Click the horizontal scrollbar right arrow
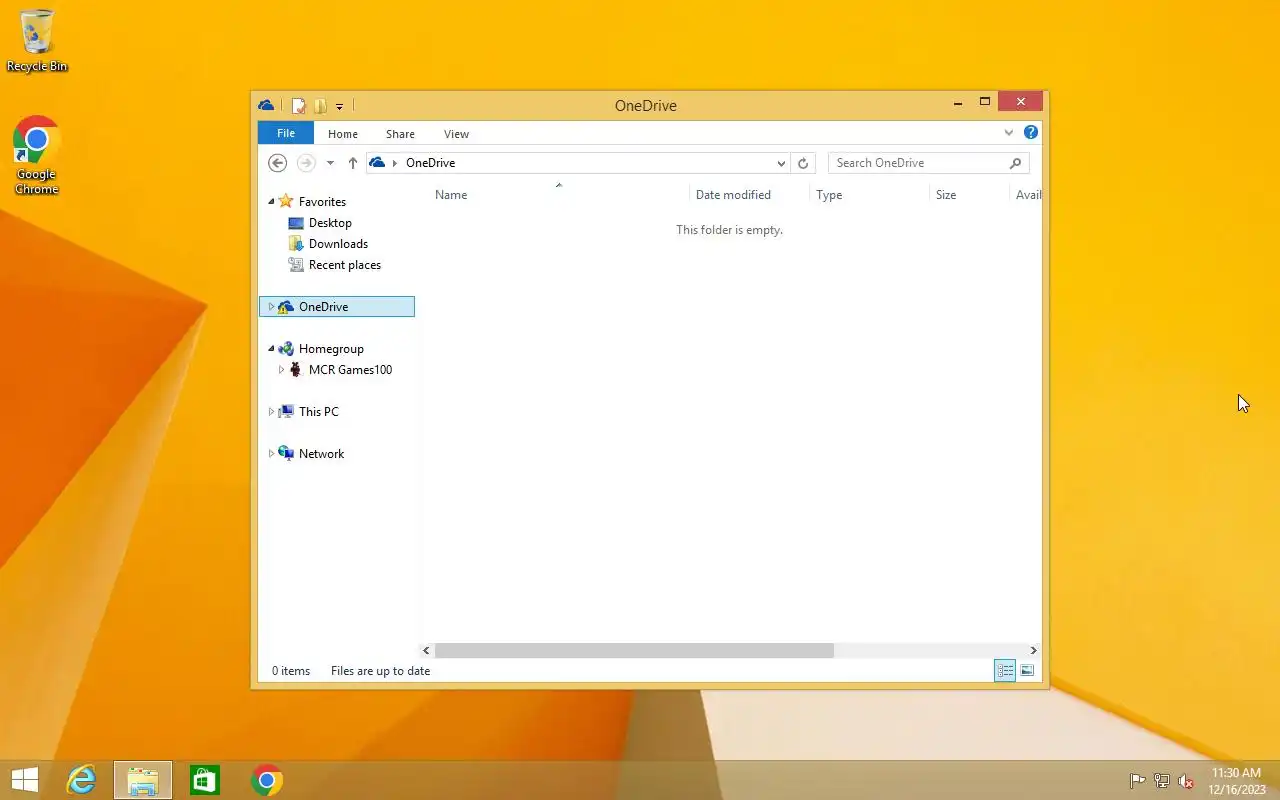This screenshot has height=800, width=1280. tap(1034, 650)
